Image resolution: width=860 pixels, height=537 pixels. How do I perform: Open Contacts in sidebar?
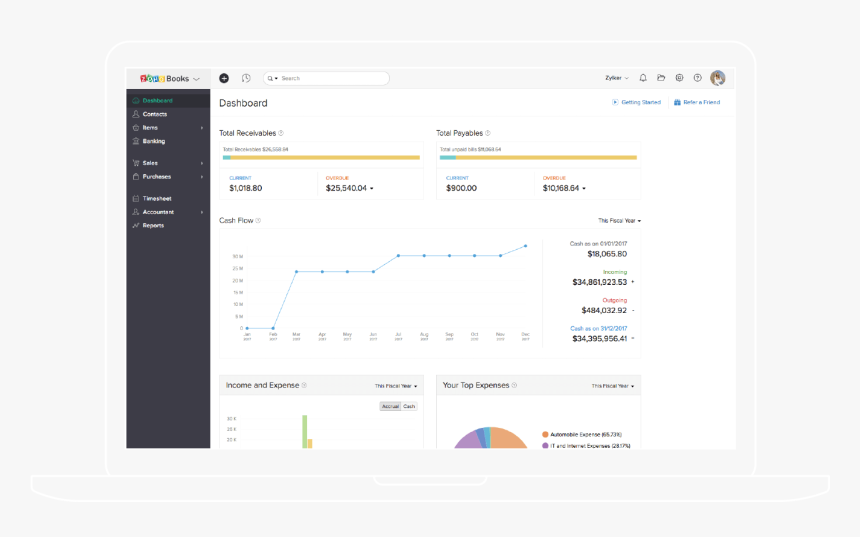click(x=168, y=114)
